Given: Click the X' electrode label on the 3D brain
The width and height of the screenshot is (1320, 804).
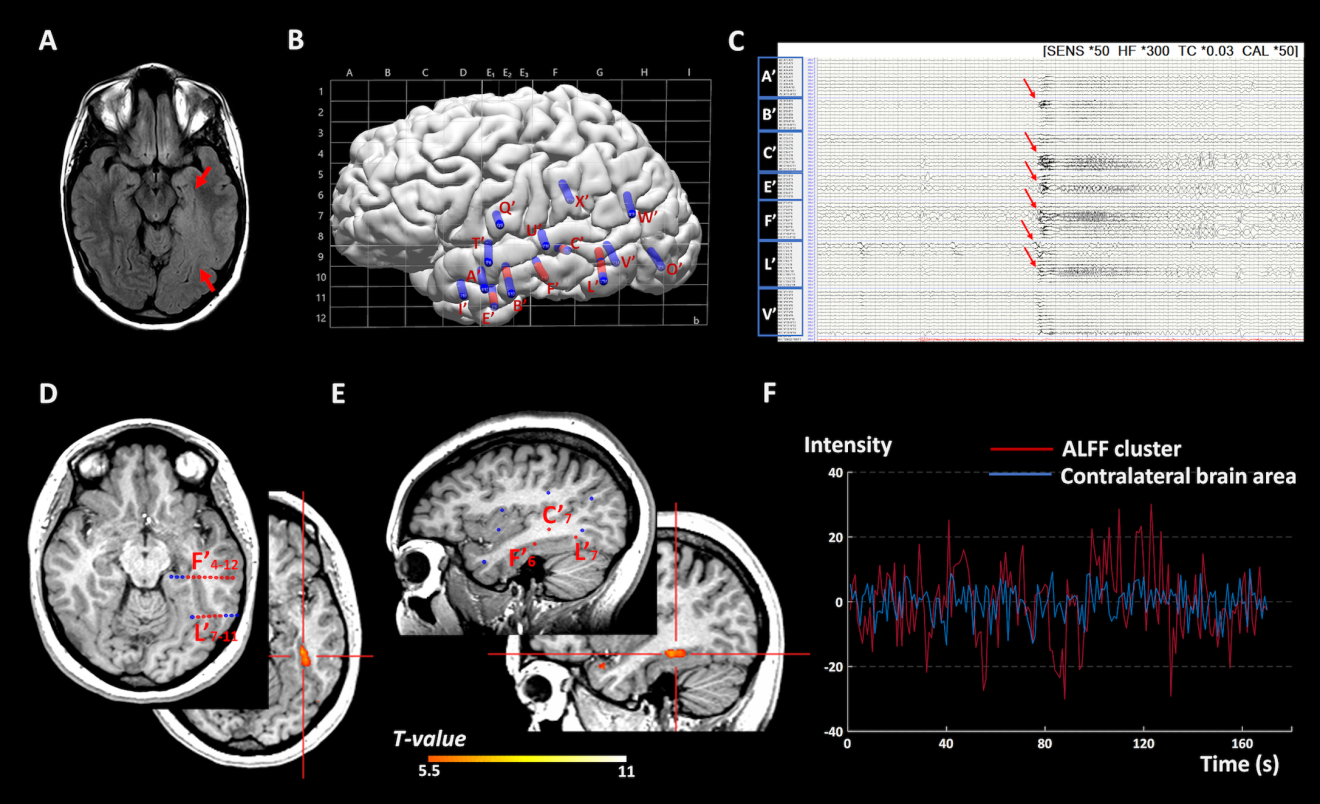Looking at the screenshot, I should [584, 200].
